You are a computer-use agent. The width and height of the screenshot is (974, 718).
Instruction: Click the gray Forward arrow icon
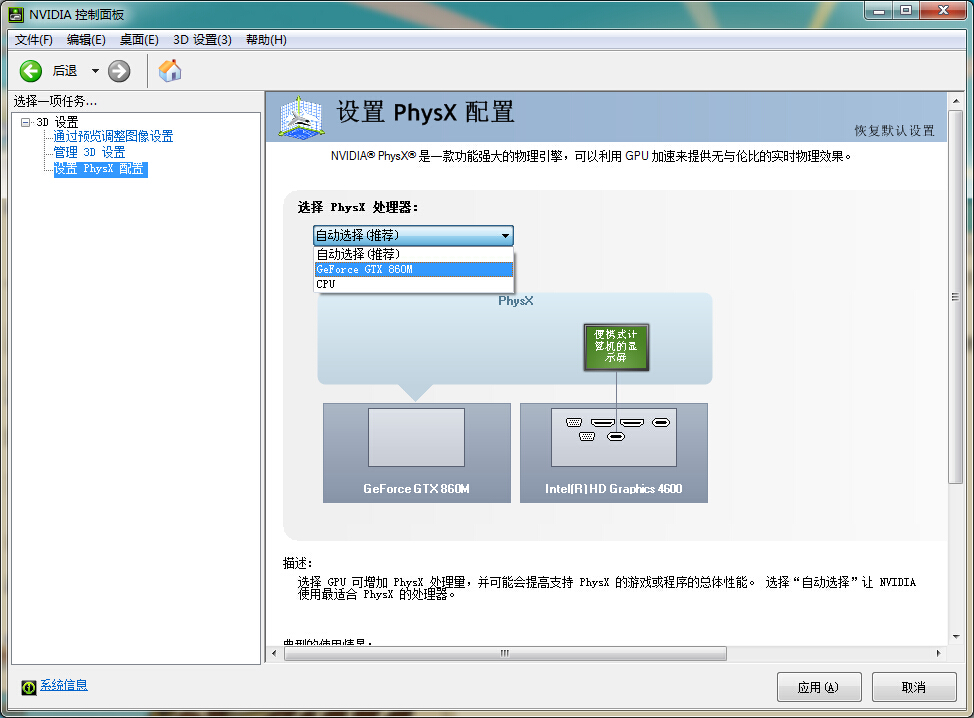coord(119,71)
